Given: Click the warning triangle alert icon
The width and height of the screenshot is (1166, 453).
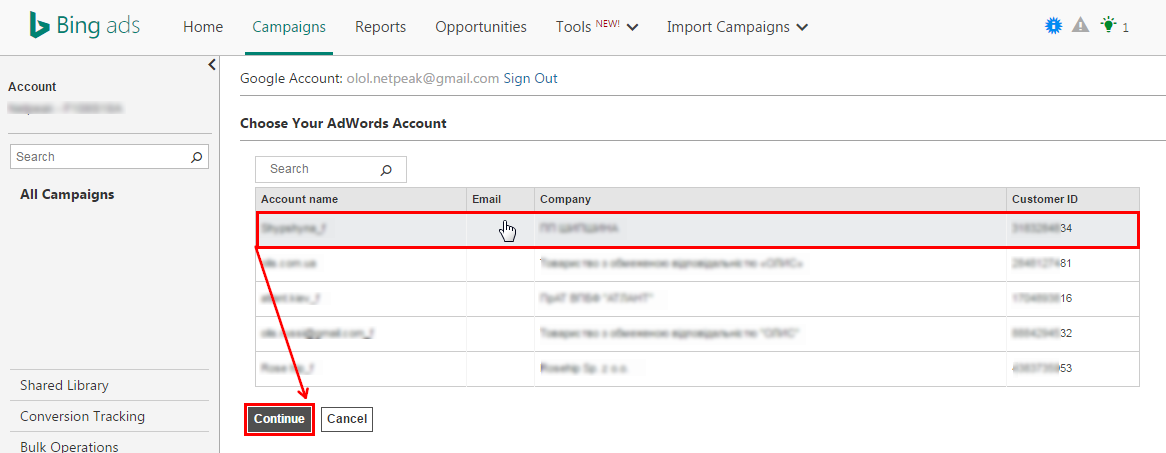Looking at the screenshot, I should tap(1080, 26).
